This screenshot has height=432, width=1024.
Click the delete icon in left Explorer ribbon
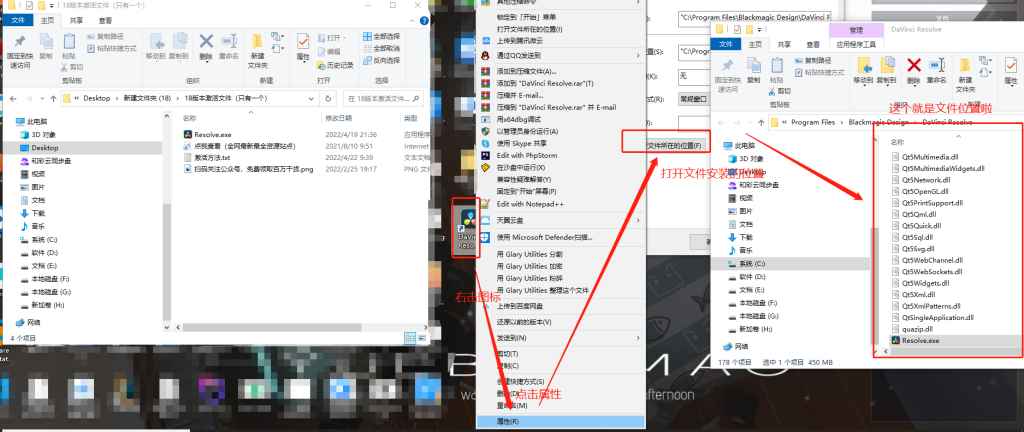coord(206,45)
